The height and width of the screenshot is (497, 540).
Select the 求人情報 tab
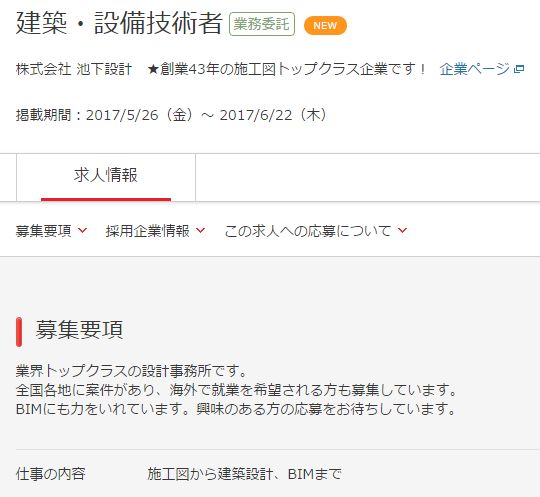106,177
